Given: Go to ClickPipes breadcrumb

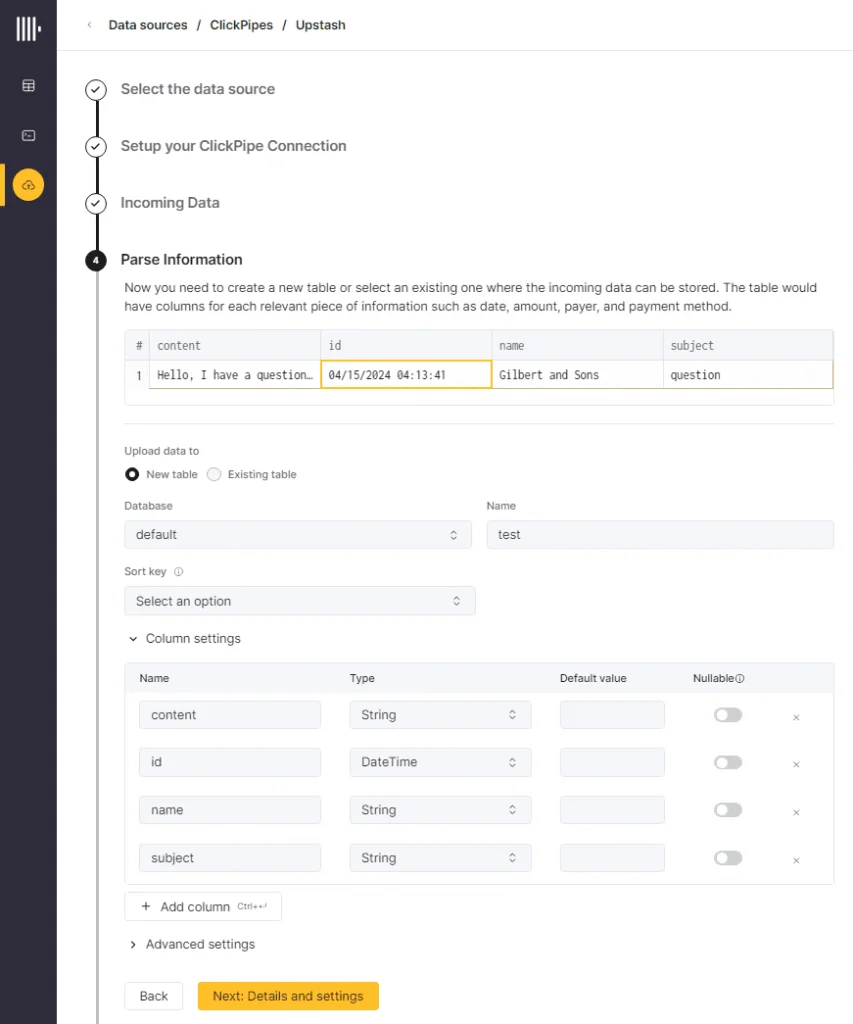Looking at the screenshot, I should pyautogui.click(x=241, y=25).
